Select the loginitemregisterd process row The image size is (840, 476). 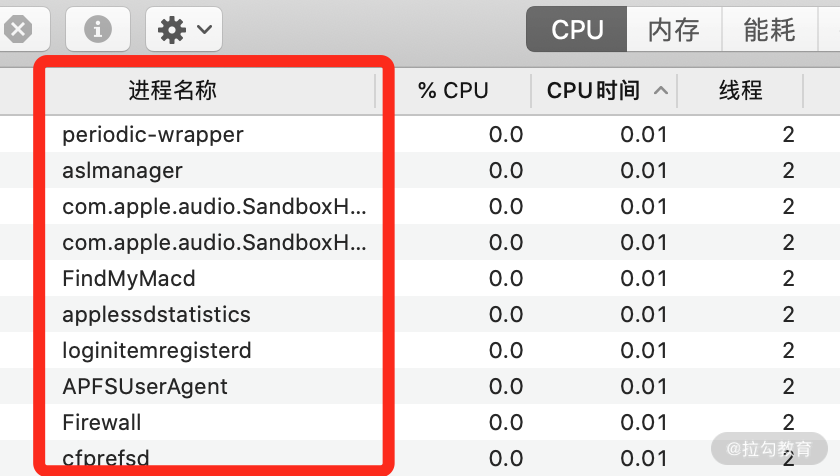click(156, 350)
